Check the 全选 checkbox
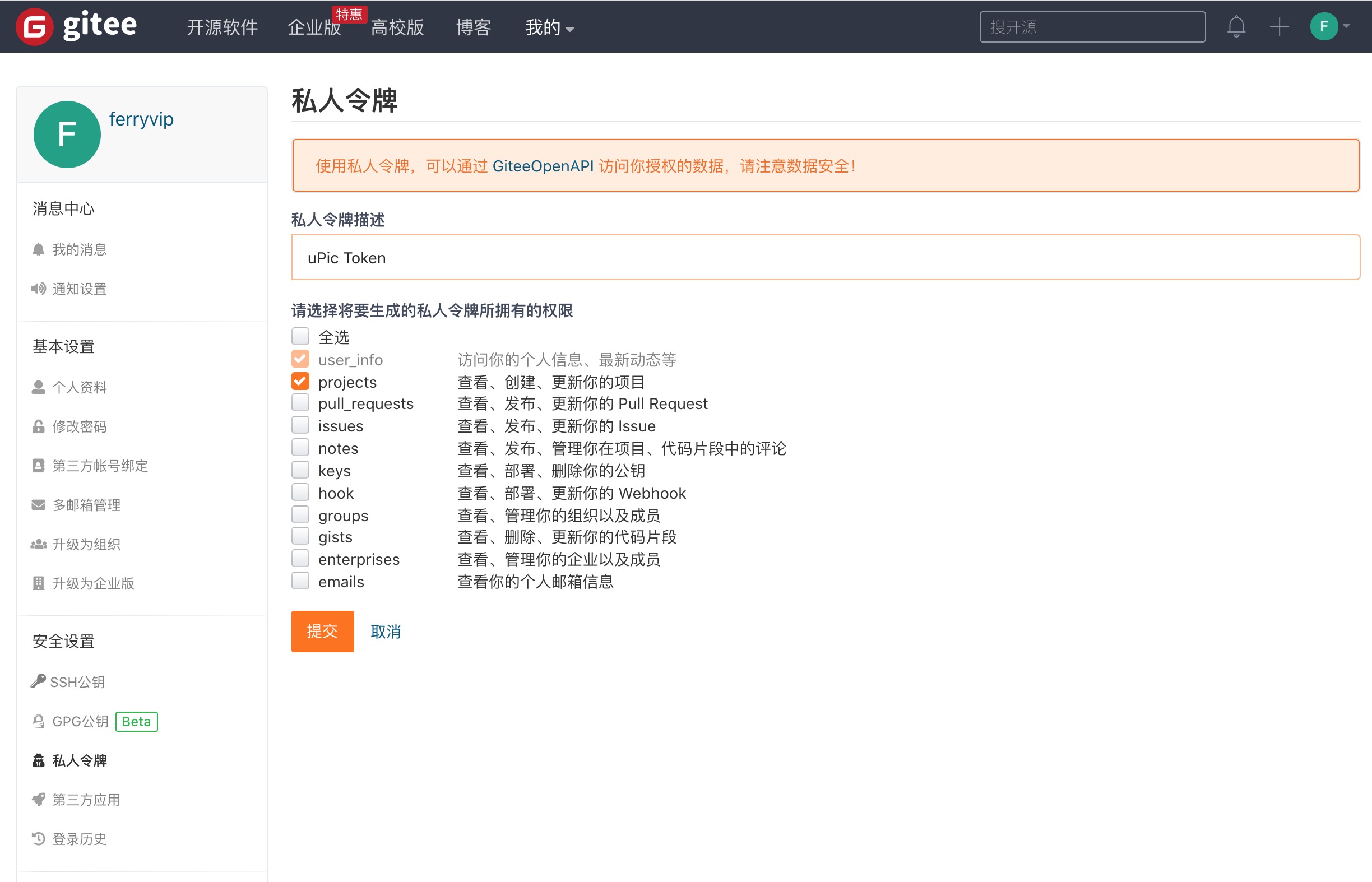Image resolution: width=1372 pixels, height=882 pixels. click(300, 336)
